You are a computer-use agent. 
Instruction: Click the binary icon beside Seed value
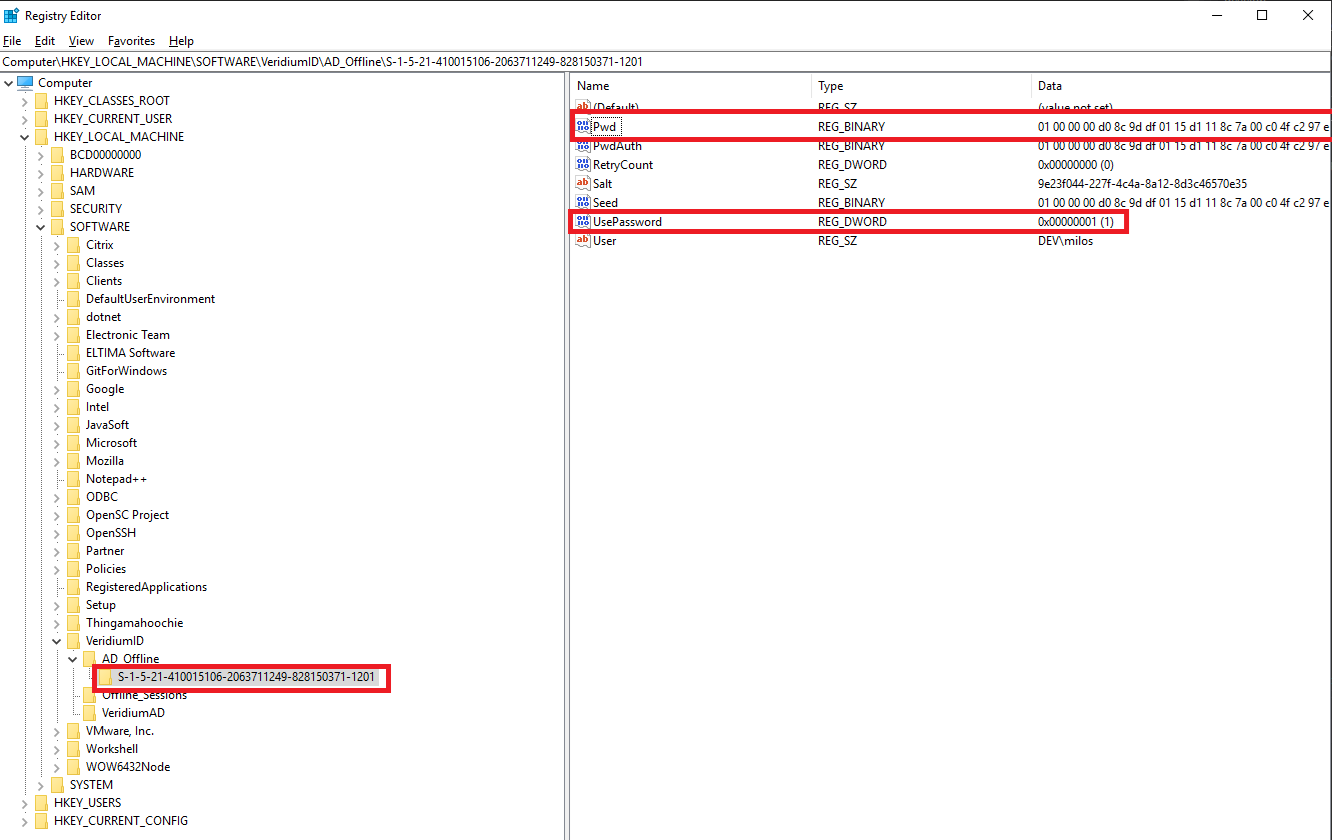coord(583,203)
